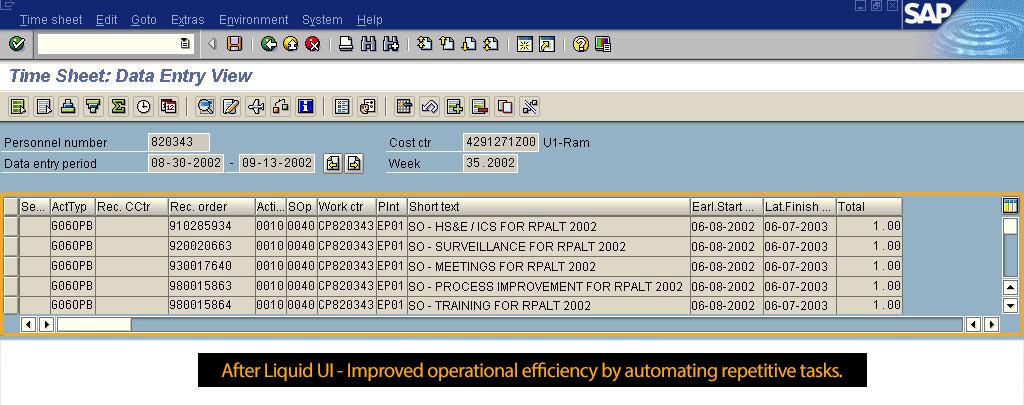Select the SO - MEETINGS row selector
The height and width of the screenshot is (405, 1024).
tap(11, 266)
